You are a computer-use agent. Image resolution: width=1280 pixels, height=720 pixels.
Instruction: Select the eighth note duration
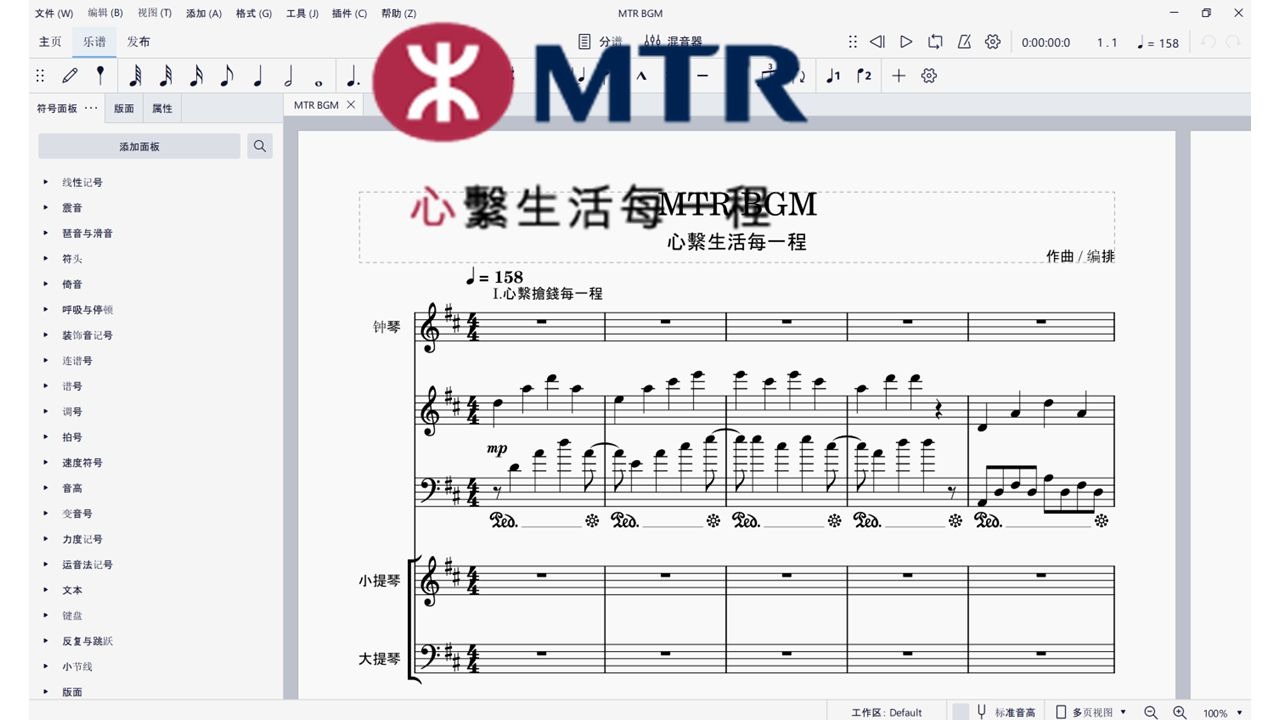click(227, 76)
